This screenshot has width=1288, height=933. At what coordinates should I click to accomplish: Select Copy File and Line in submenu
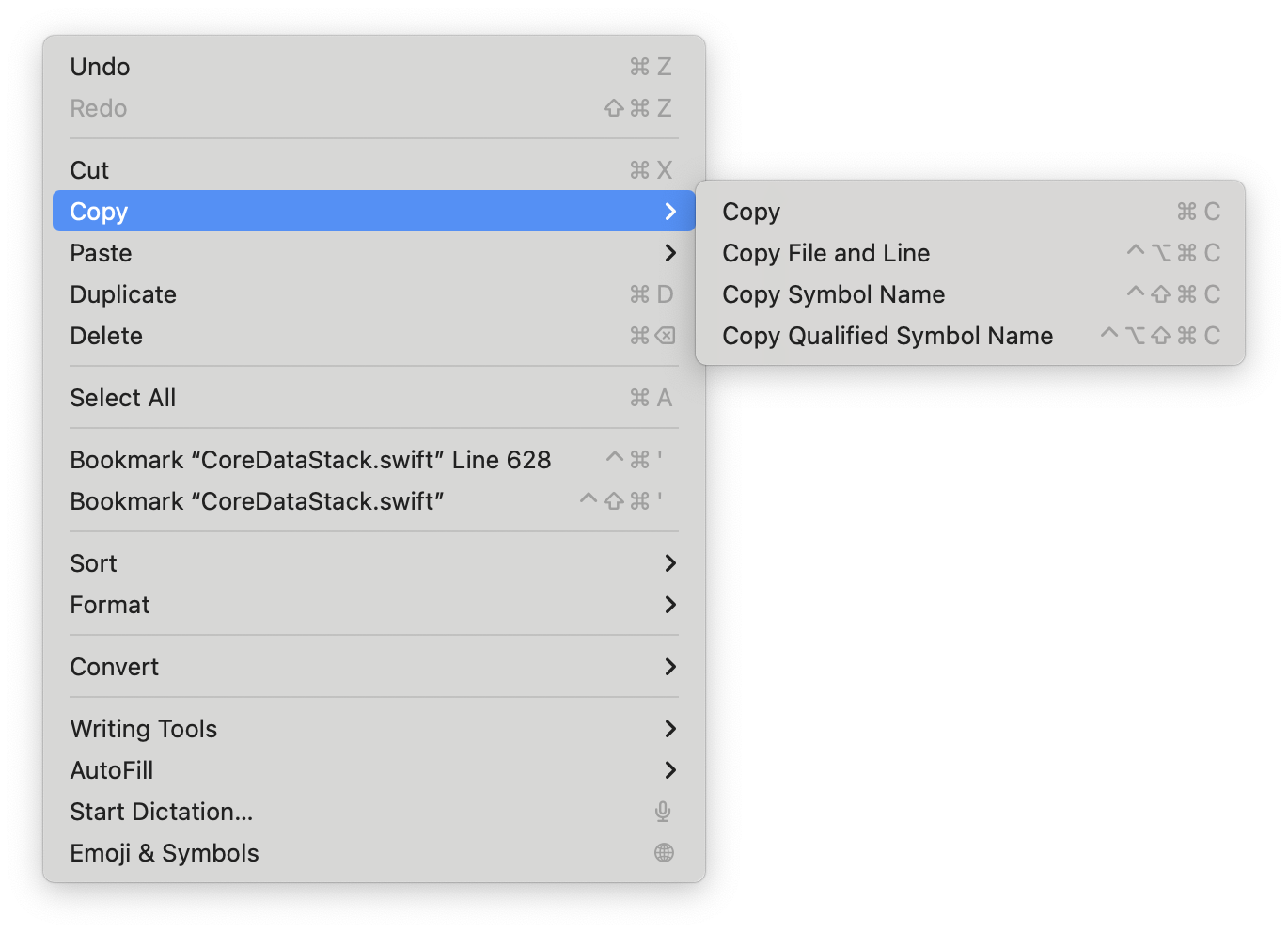826,253
